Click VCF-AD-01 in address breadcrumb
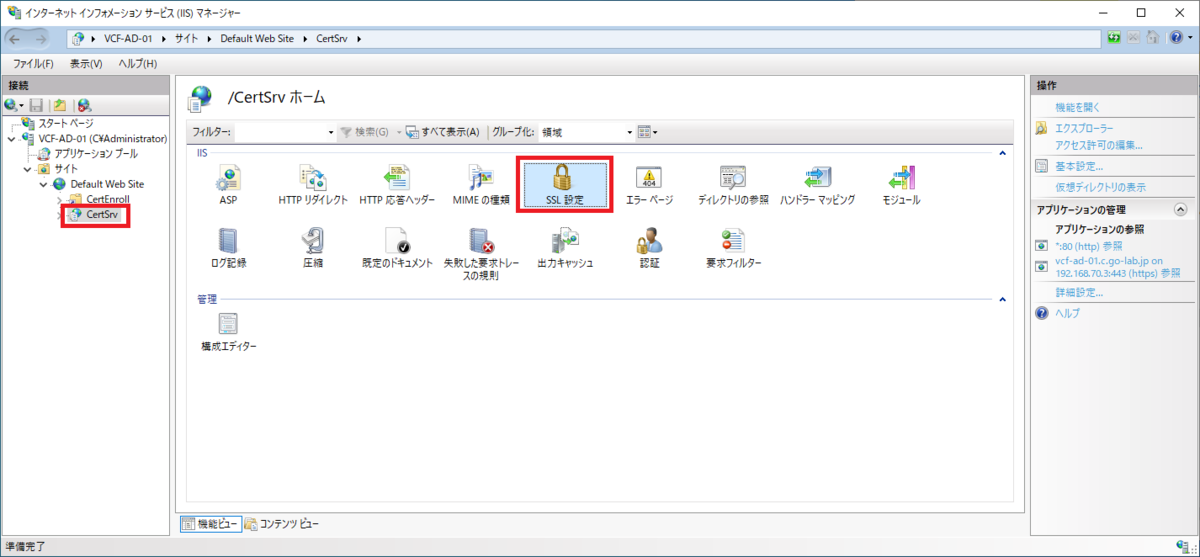1200x557 pixels. pos(127,39)
